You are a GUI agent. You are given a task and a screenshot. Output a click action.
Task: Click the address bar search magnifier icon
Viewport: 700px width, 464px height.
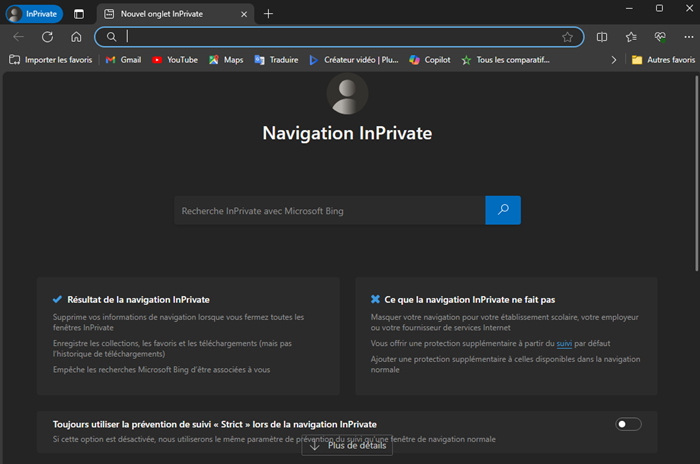tap(111, 37)
